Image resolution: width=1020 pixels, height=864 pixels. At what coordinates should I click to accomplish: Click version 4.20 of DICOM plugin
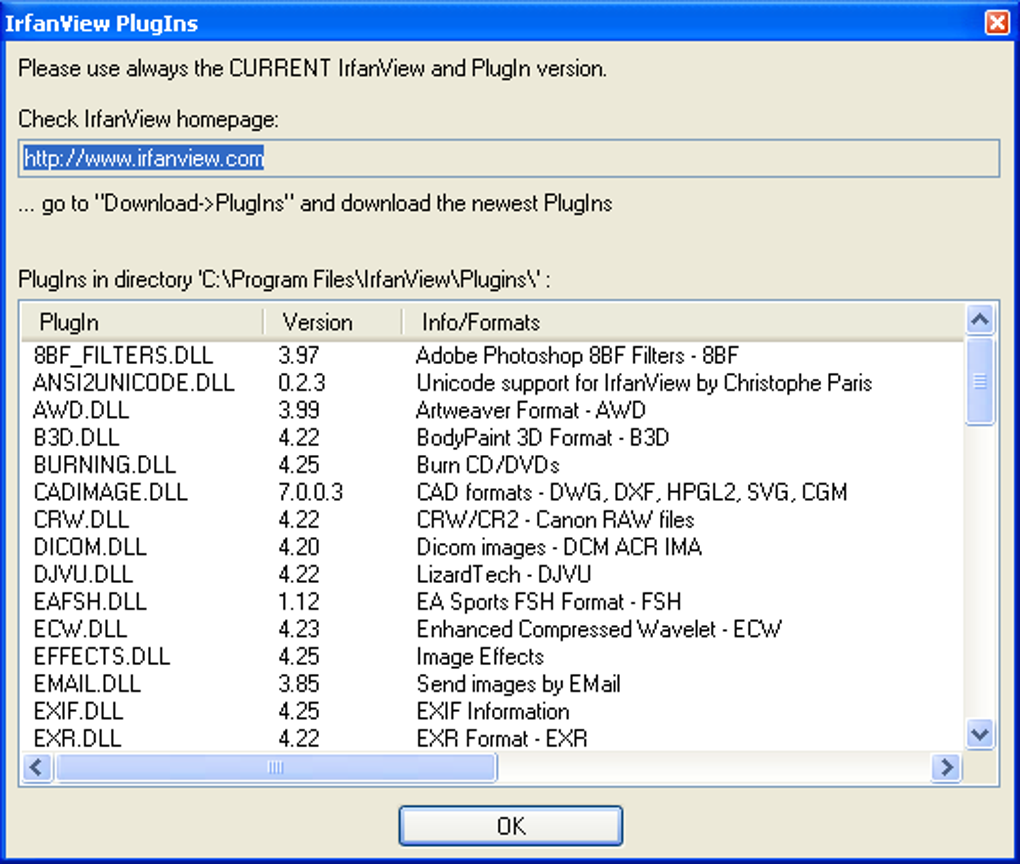(299, 547)
